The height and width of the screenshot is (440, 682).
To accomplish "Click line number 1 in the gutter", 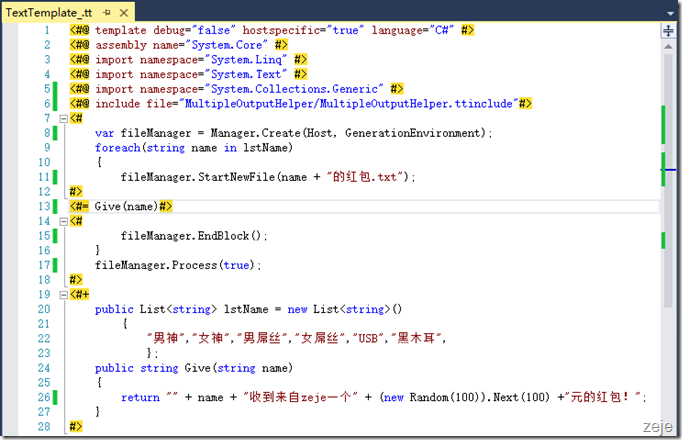I will click(47, 30).
